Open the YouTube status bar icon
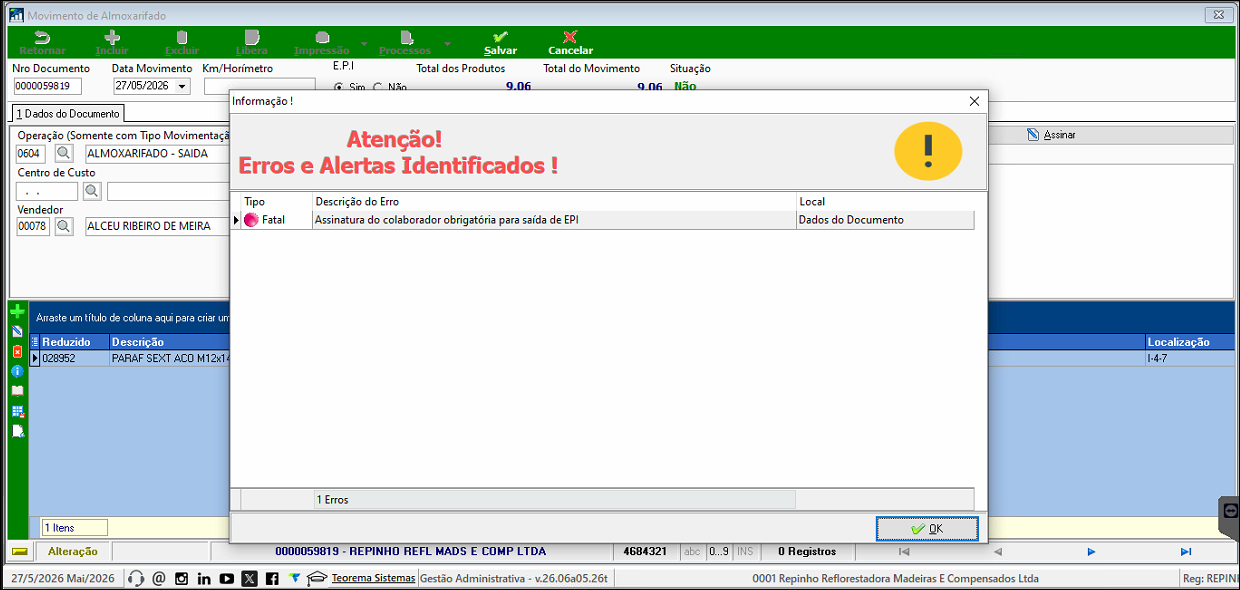 click(x=227, y=578)
